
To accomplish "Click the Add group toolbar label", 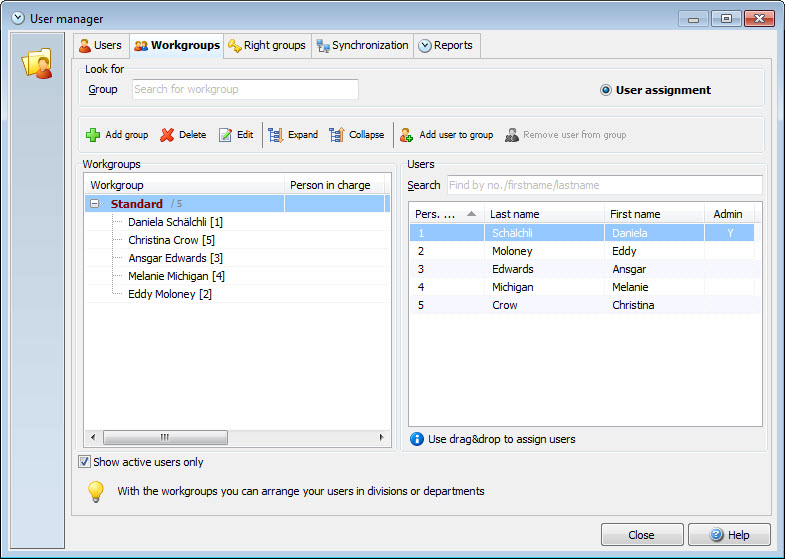I will [x=127, y=135].
